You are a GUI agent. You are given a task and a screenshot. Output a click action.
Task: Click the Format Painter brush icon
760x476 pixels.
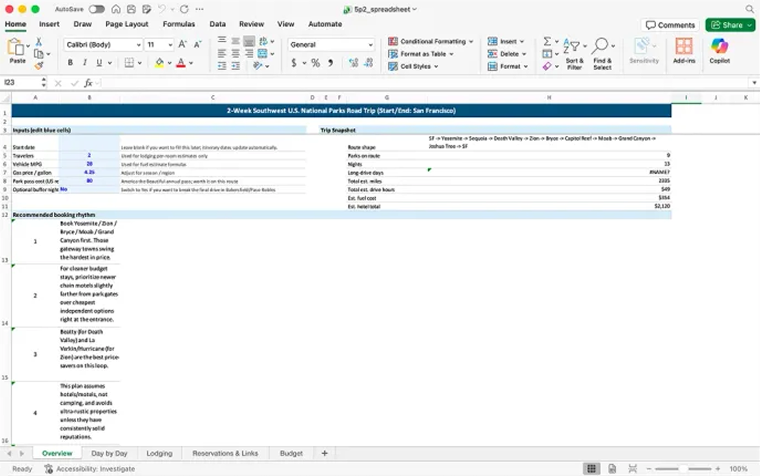pos(39,66)
